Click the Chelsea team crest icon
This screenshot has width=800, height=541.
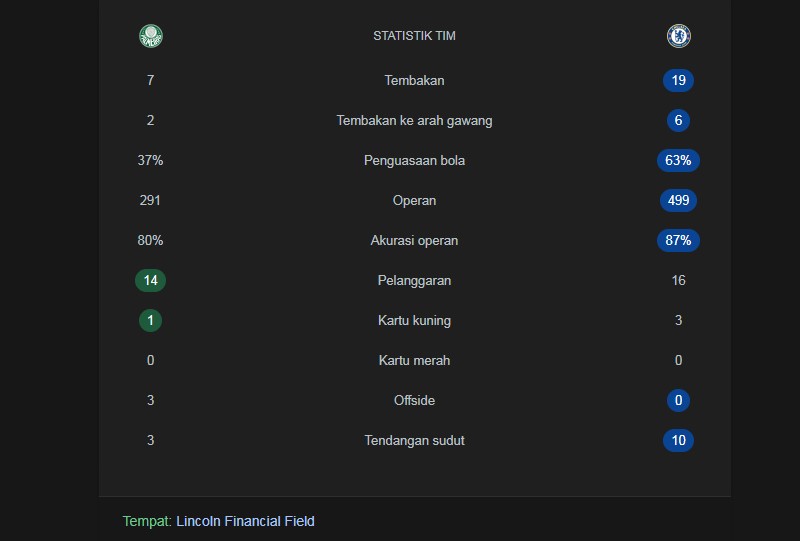click(x=679, y=36)
